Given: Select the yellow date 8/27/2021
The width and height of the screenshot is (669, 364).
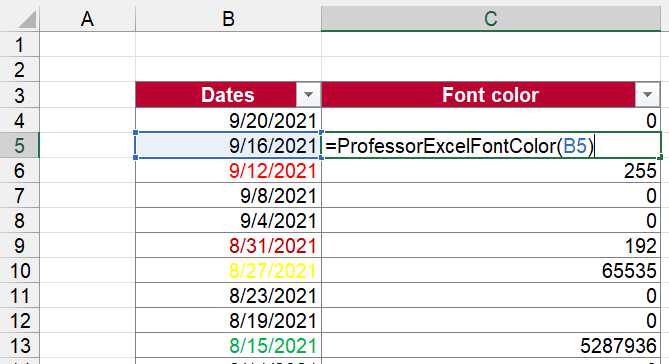Looking at the screenshot, I should (x=228, y=271).
